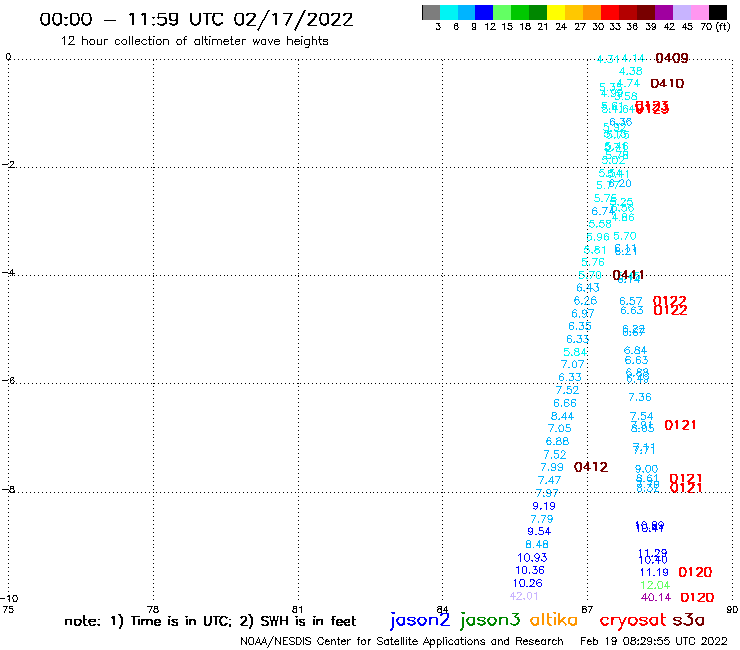Click the wave height value 7.05

pos(559,428)
